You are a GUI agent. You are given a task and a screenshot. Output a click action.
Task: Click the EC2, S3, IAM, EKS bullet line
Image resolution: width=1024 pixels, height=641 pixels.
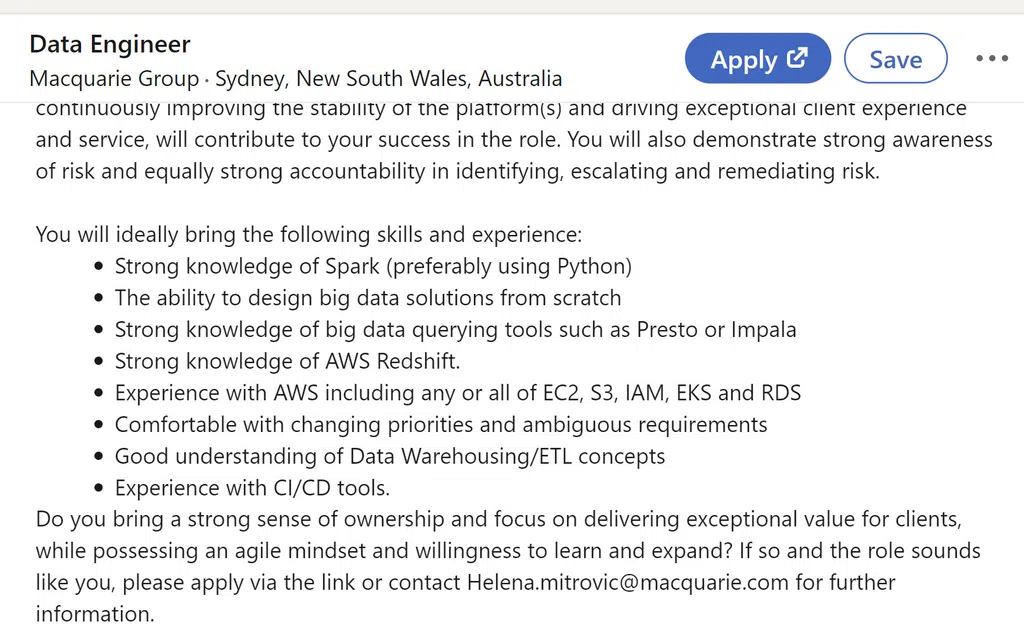[x=458, y=393]
